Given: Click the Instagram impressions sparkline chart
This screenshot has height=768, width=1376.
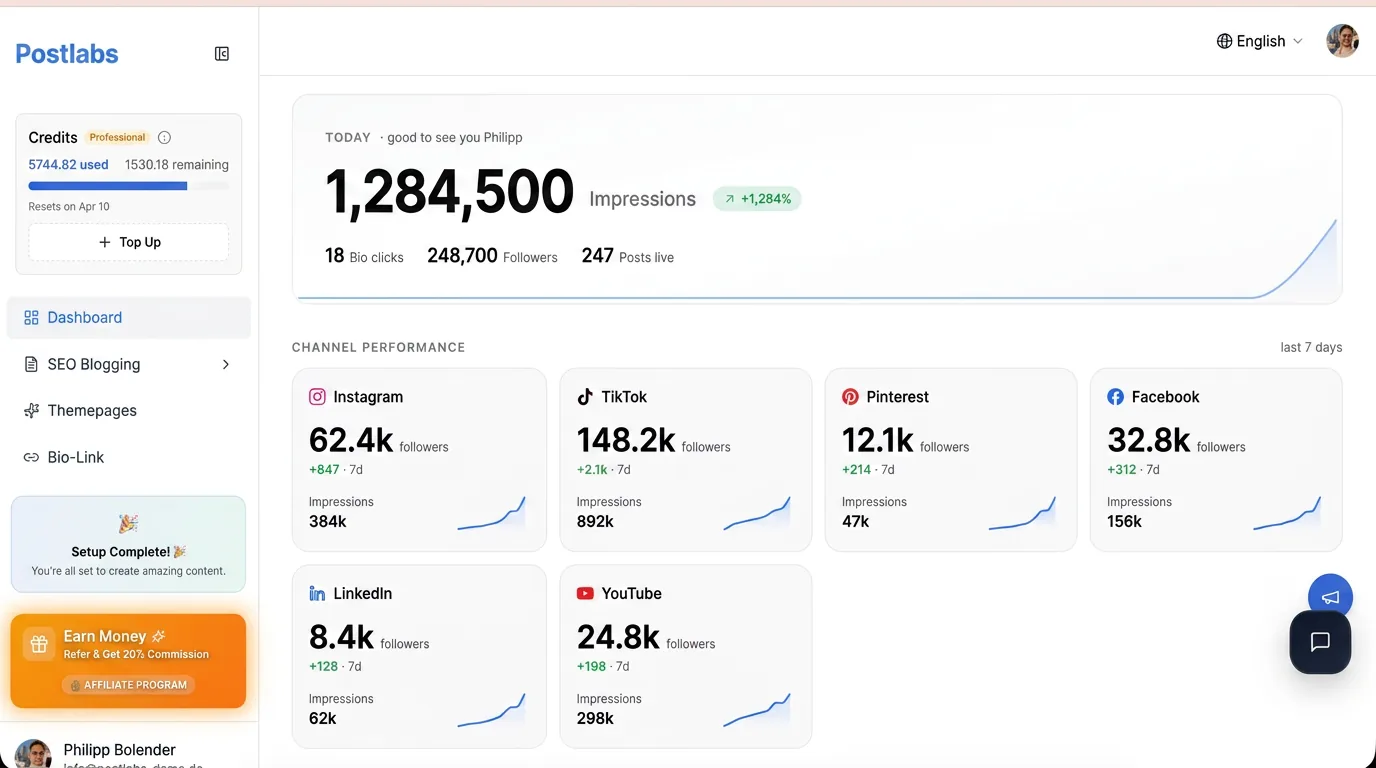Looking at the screenshot, I should click(x=491, y=513).
